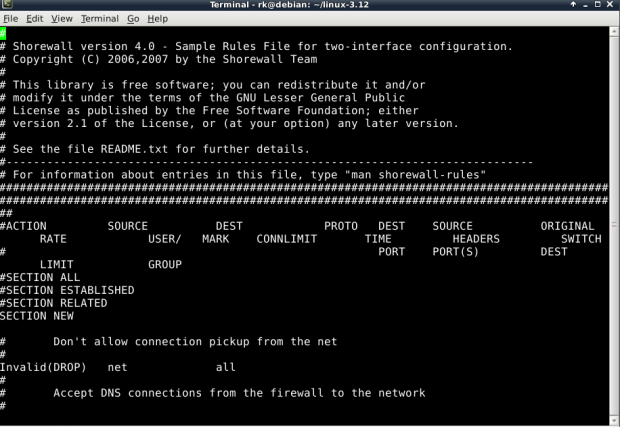Click 'GNU Lesser General Public' text
The image size is (620, 427).
[x=321, y=98]
